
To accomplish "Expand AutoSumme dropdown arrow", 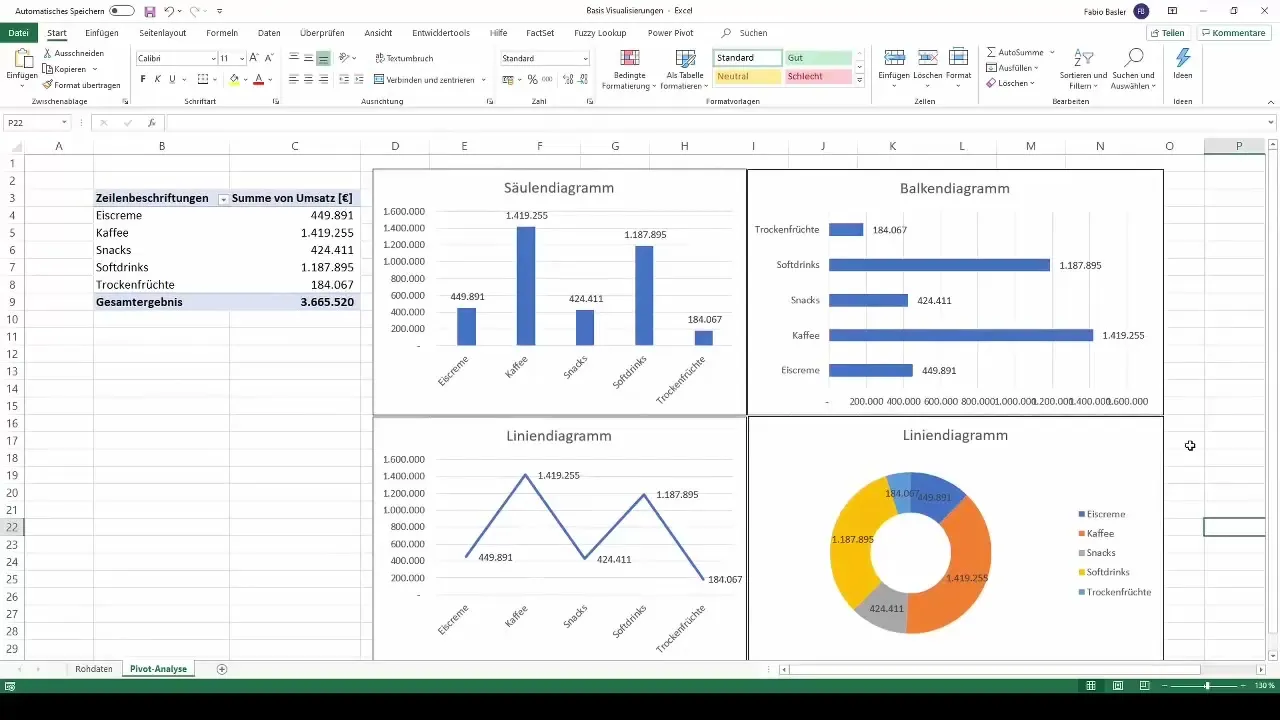I will pyautogui.click(x=1052, y=52).
